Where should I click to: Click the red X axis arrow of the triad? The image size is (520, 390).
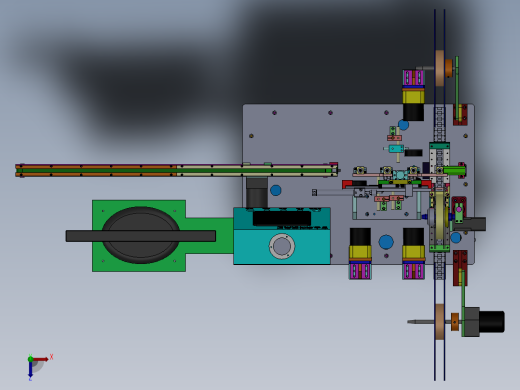coord(41,359)
